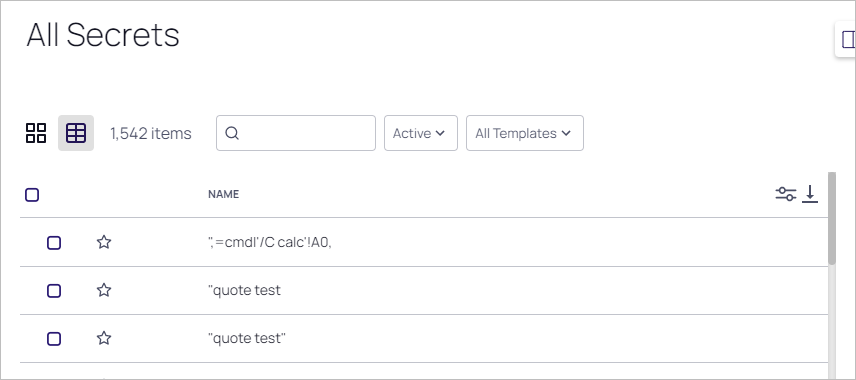
Task: Open the ",=cmd|'/C calc'!A0, secret
Action: [x=270, y=242]
